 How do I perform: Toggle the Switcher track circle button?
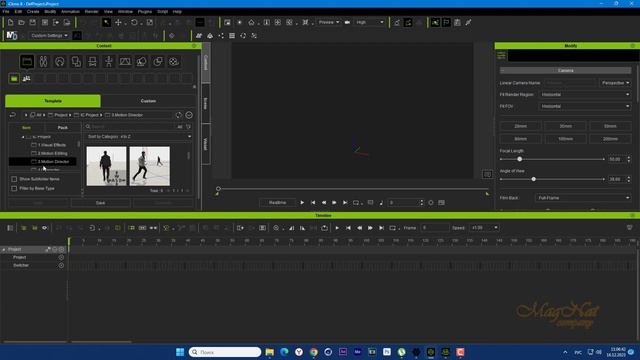61,265
